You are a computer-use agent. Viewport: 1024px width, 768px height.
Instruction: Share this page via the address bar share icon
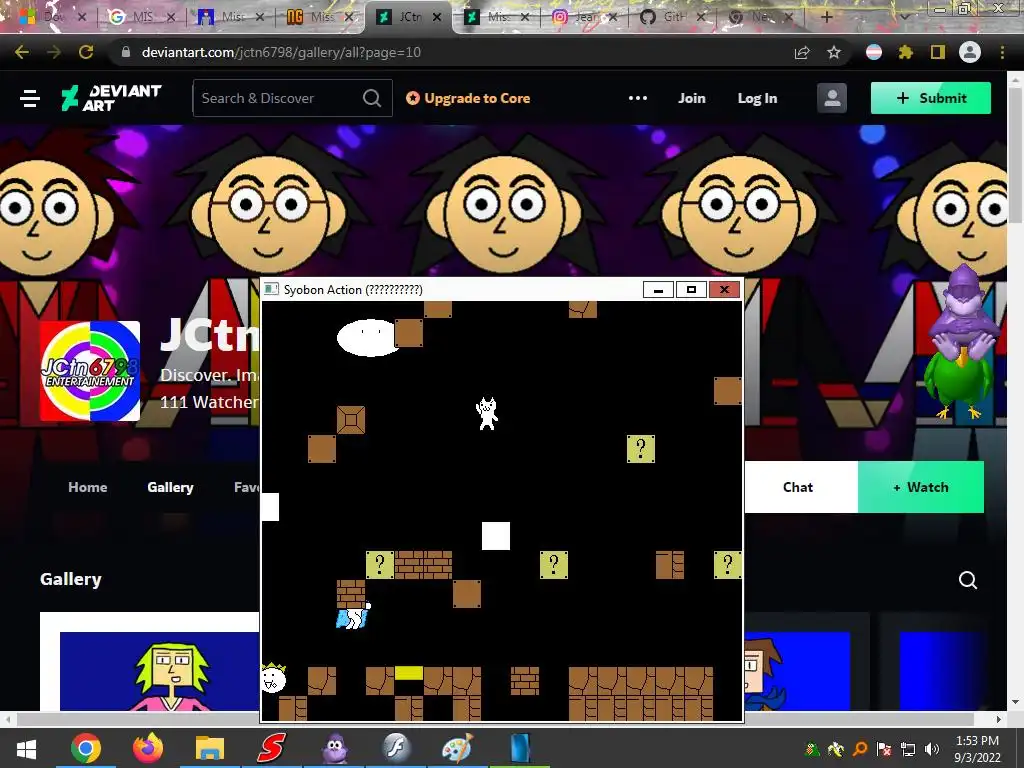coord(802,52)
